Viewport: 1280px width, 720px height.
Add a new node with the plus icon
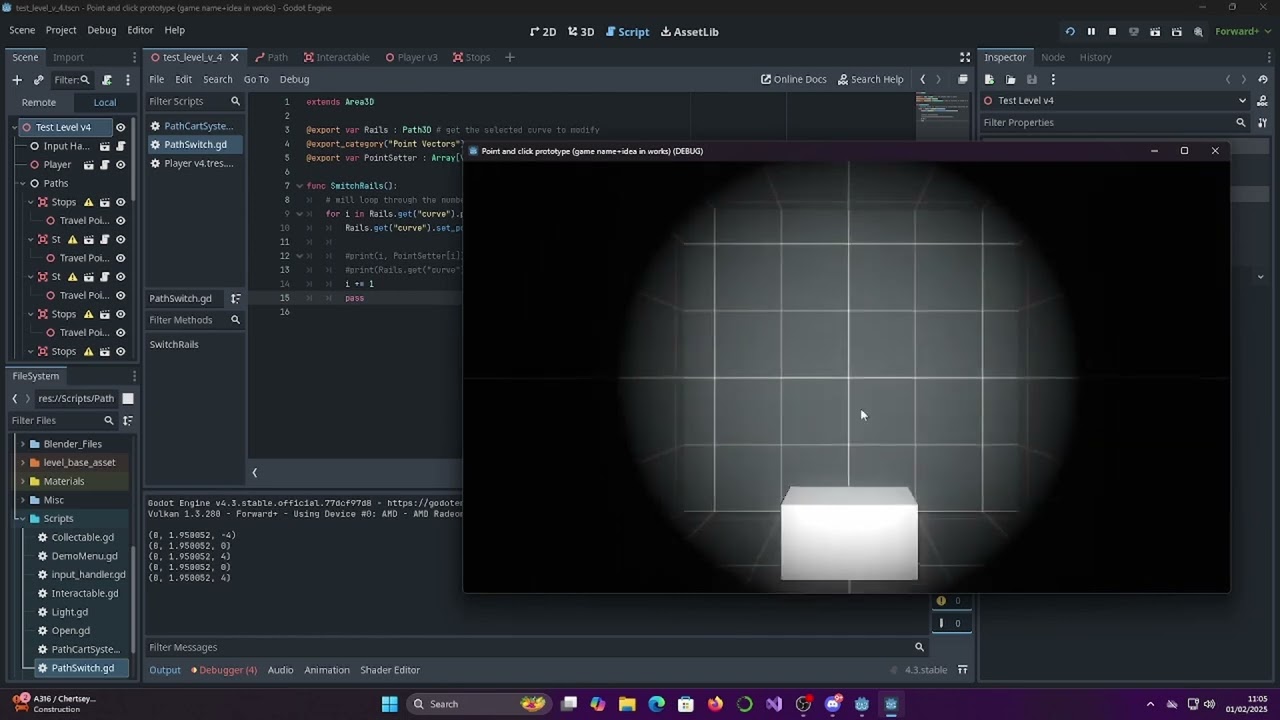pyautogui.click(x=17, y=80)
